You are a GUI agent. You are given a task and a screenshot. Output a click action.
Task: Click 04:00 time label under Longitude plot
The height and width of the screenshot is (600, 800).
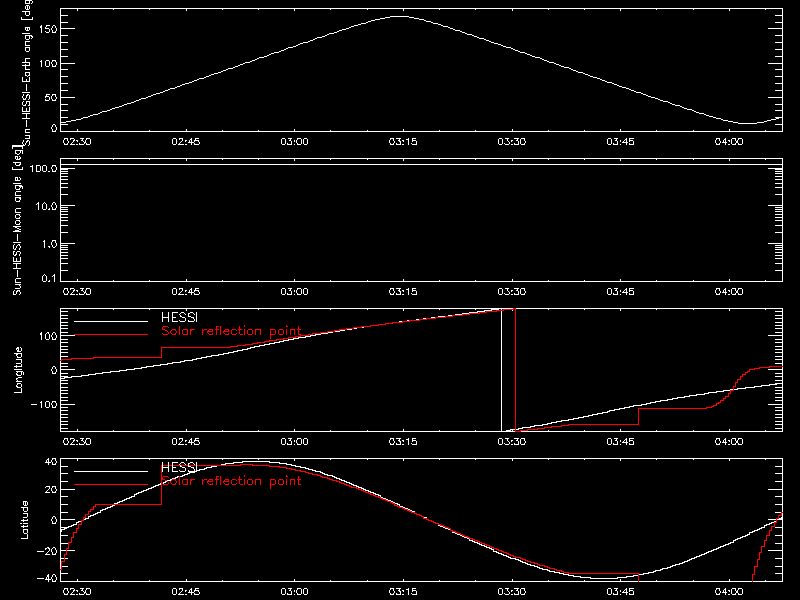click(x=729, y=442)
